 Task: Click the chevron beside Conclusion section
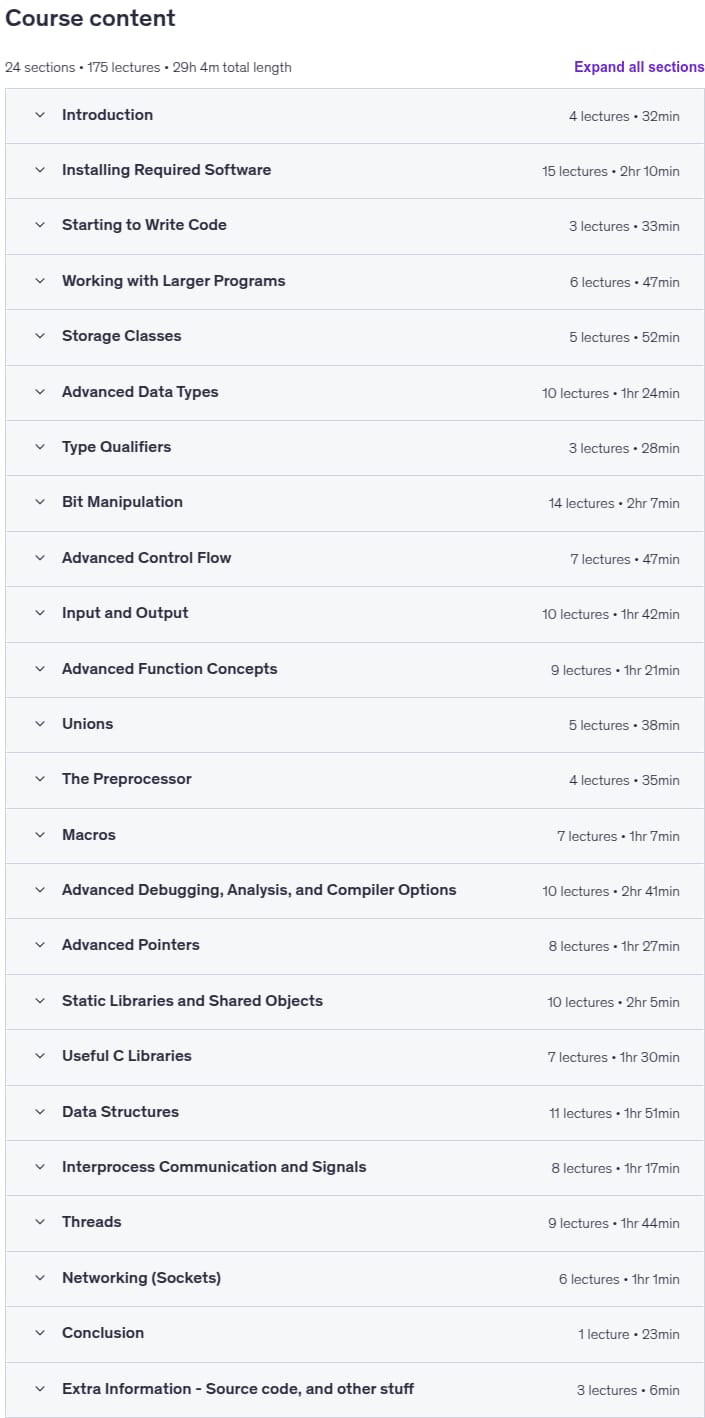tap(40, 1333)
